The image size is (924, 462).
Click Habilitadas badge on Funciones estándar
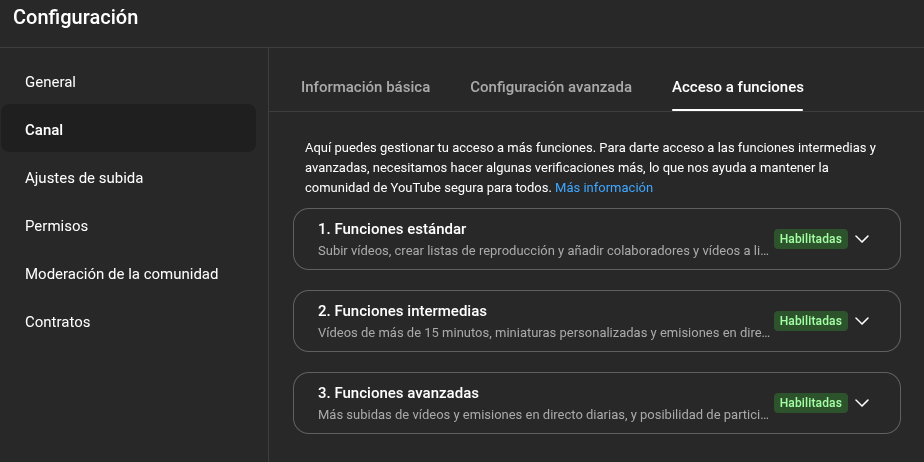811,239
